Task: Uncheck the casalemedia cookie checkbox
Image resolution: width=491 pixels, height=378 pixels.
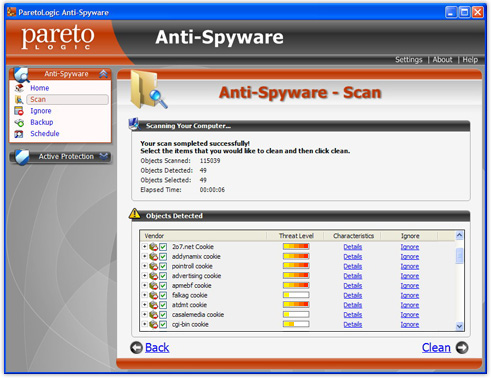Action: click(x=163, y=315)
